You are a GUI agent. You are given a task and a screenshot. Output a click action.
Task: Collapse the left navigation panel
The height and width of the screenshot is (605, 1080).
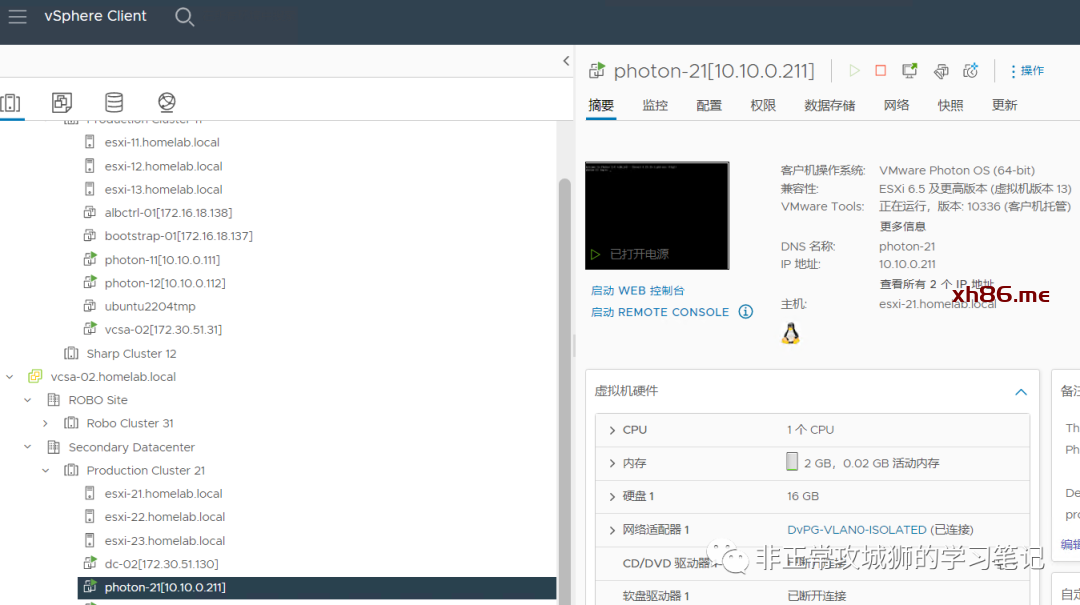pyautogui.click(x=566, y=62)
